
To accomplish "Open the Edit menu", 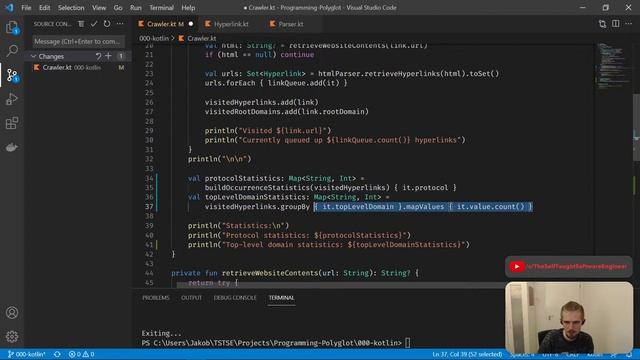I will coord(44,8).
